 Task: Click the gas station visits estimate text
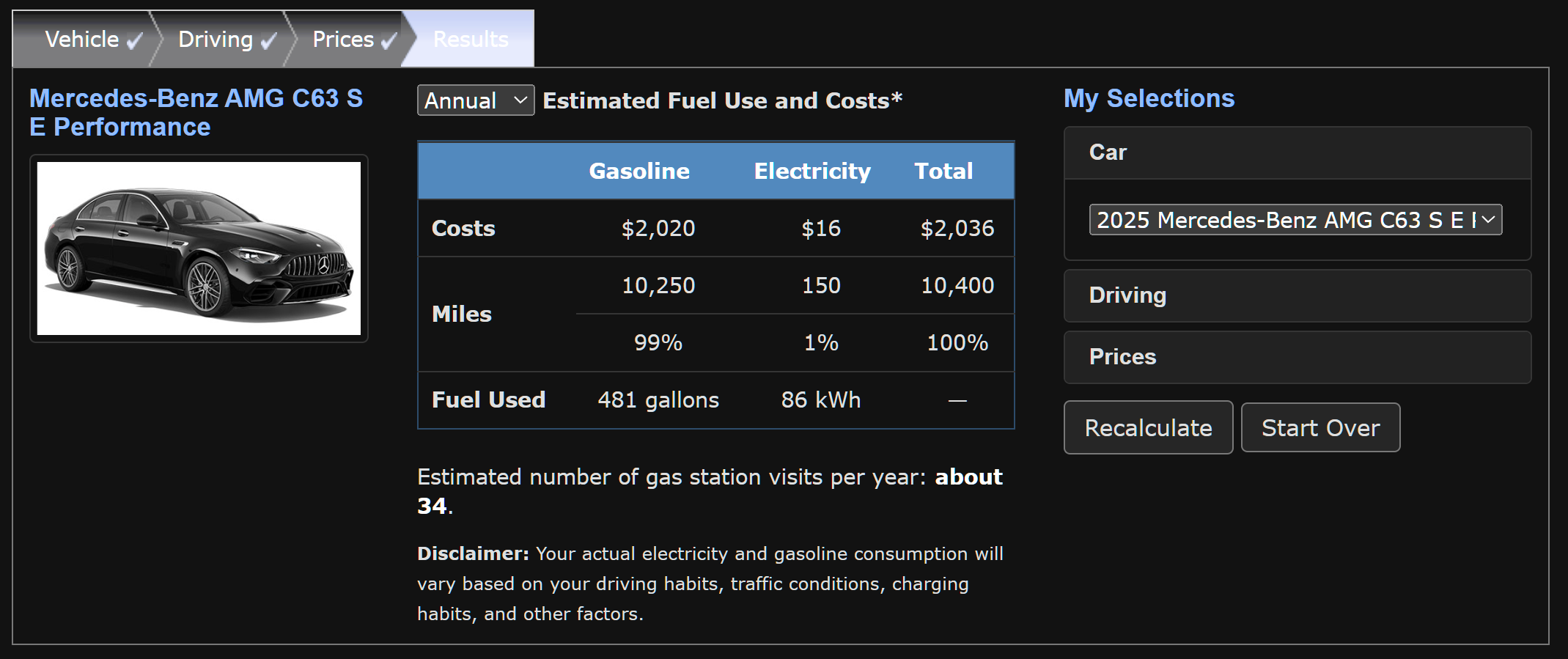pos(710,491)
